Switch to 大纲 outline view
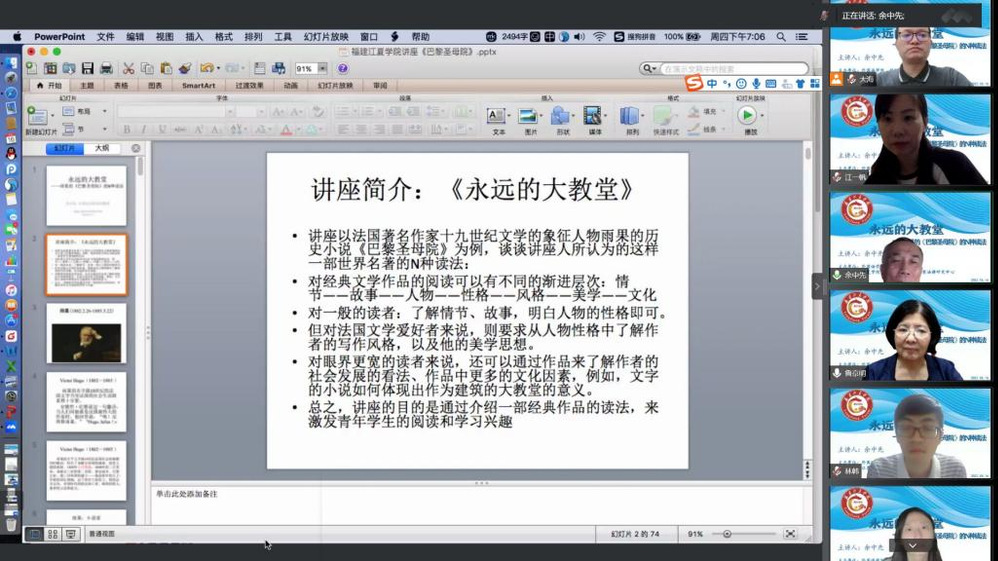Screen dimensions: 998x561 (x=101, y=148)
